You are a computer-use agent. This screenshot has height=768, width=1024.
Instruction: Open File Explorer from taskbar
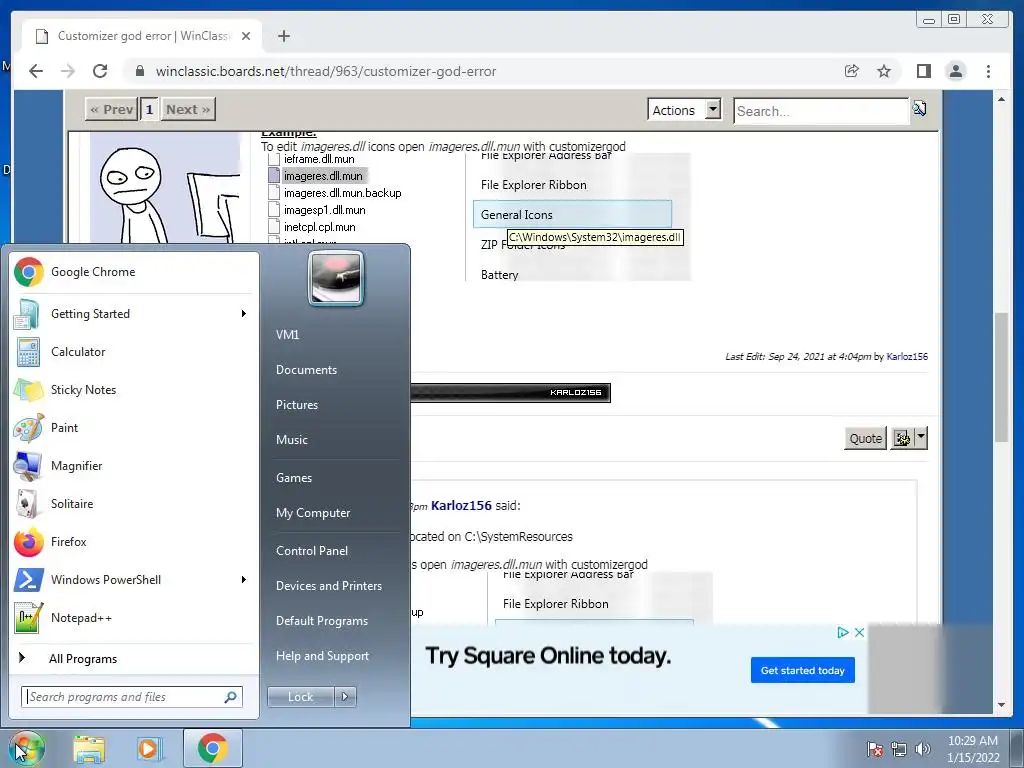89,749
